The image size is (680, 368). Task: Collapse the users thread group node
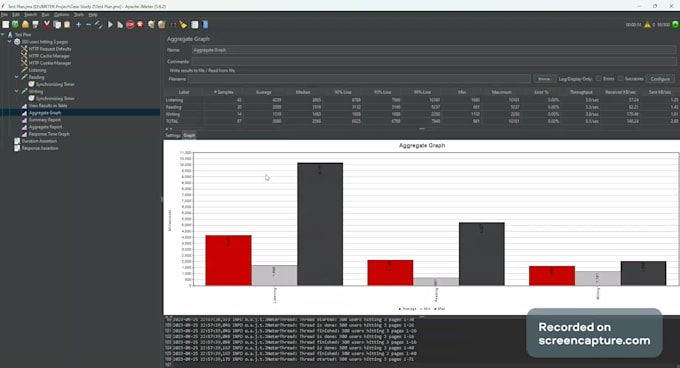10,42
